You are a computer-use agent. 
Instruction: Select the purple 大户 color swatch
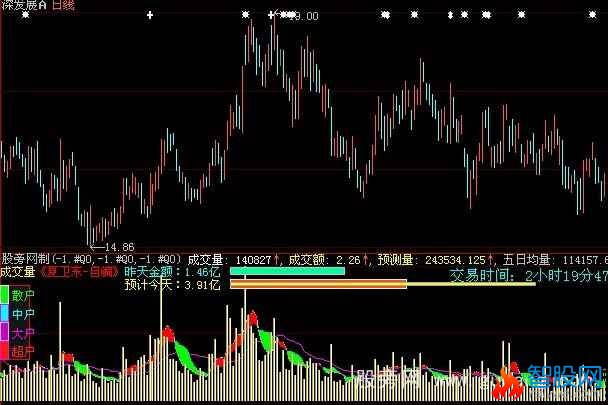(4, 332)
